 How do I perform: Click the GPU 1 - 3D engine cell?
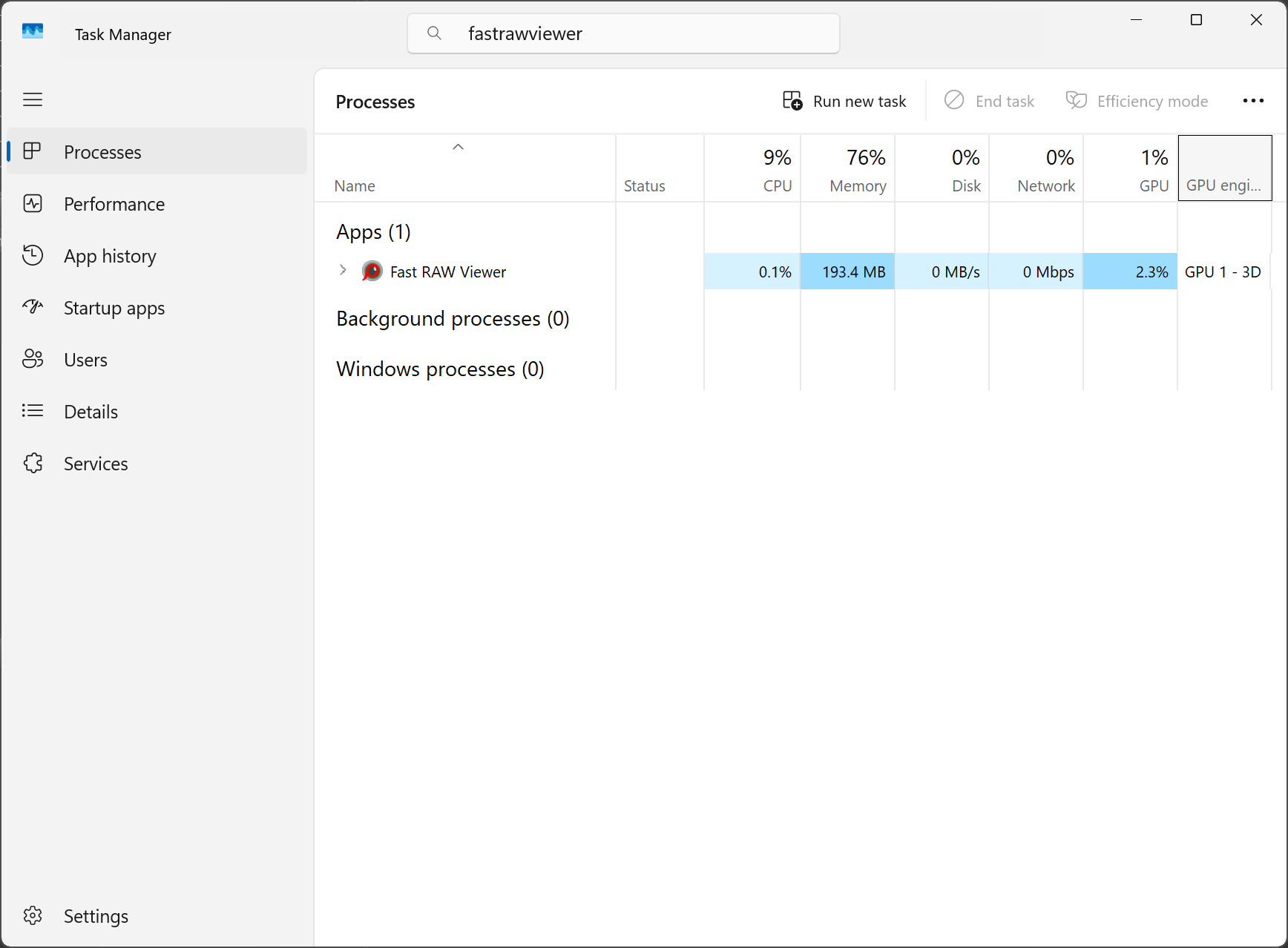pos(1225,271)
